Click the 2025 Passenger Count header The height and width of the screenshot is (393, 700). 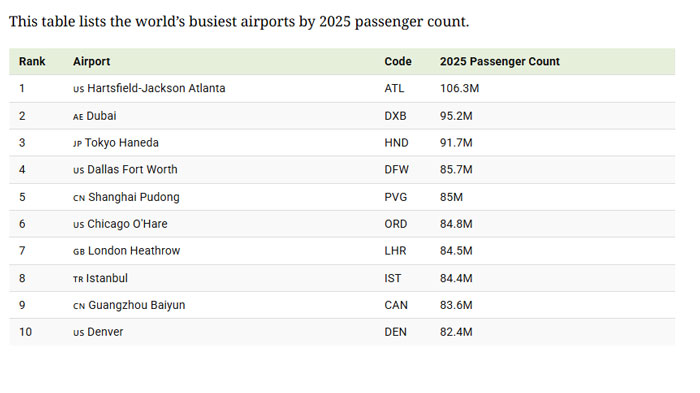pos(500,61)
